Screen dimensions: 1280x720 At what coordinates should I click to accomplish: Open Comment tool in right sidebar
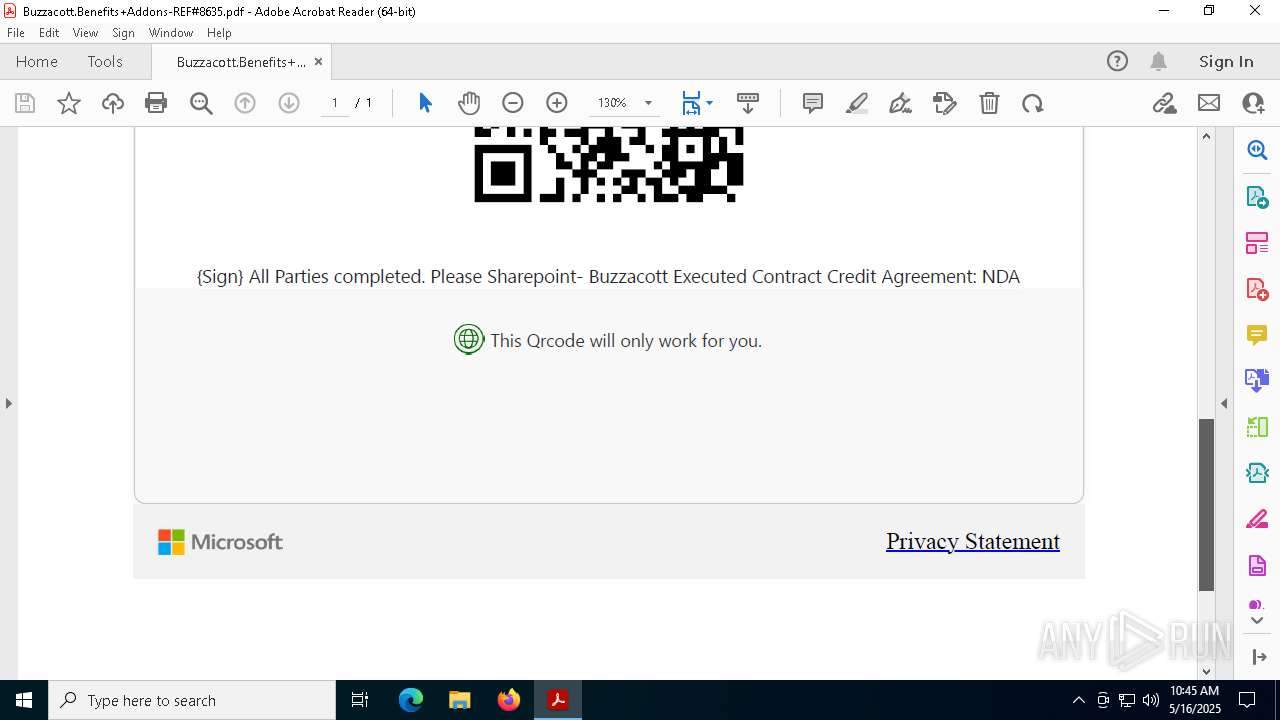tap(1257, 335)
